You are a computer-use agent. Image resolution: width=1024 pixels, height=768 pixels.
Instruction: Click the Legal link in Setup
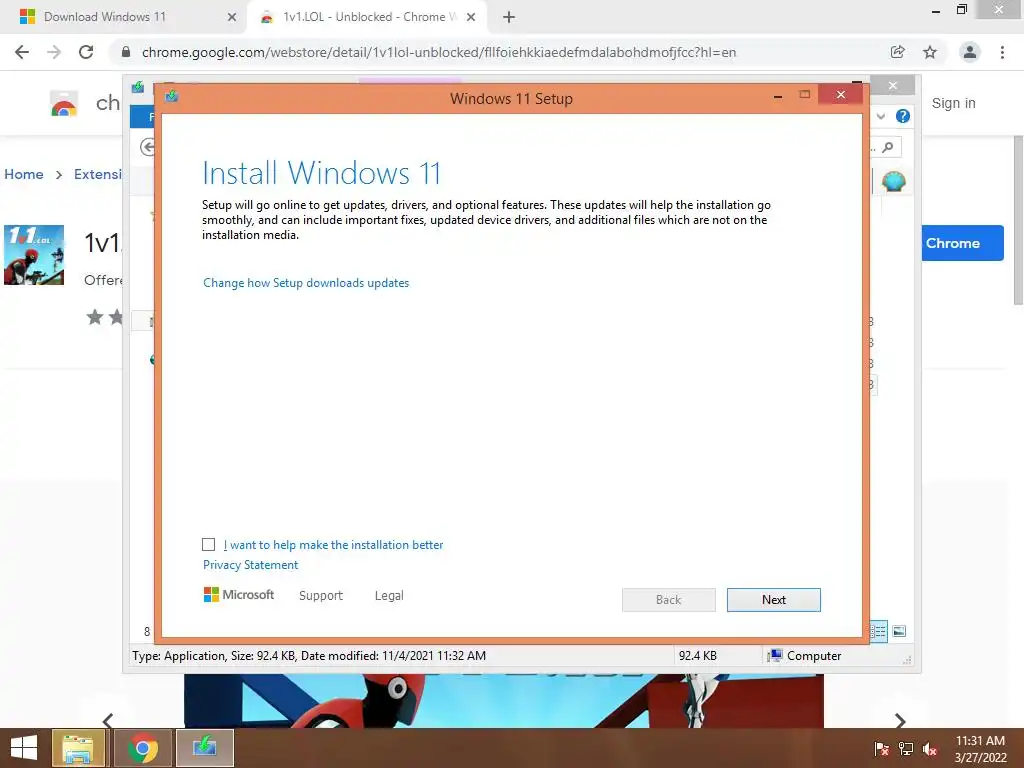tap(389, 596)
